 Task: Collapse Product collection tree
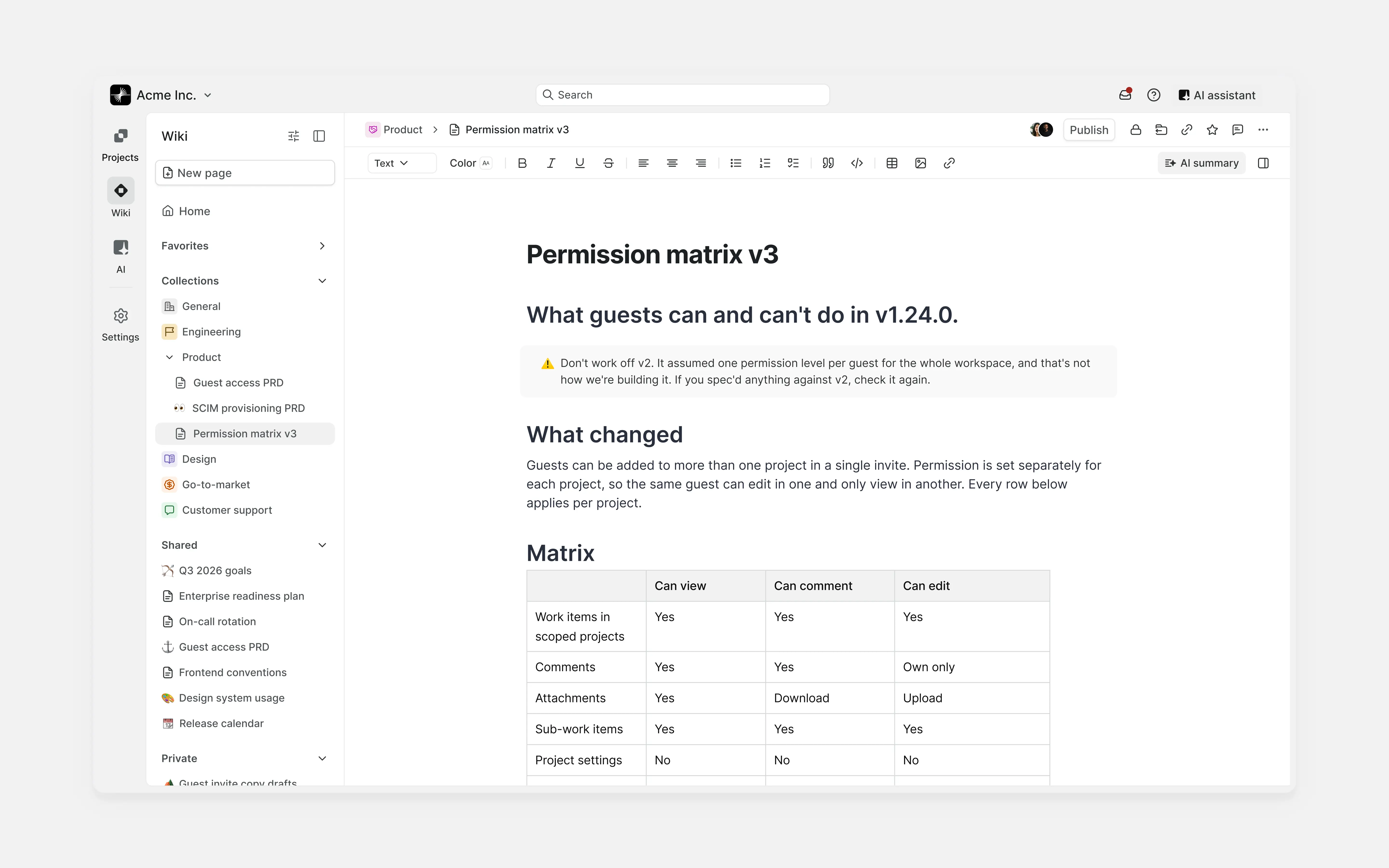click(x=169, y=357)
